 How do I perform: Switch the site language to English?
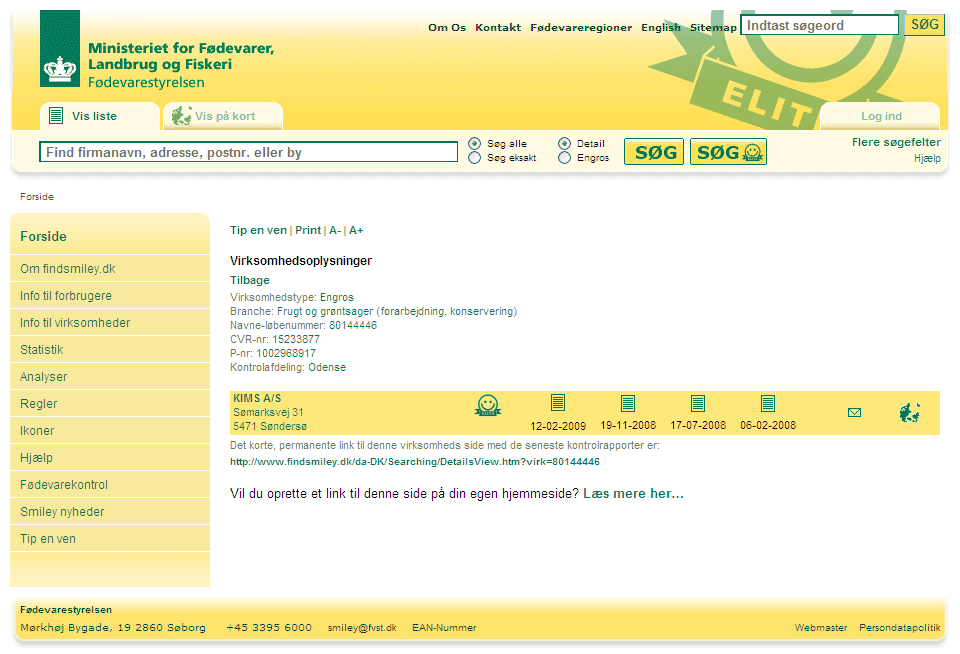661,28
